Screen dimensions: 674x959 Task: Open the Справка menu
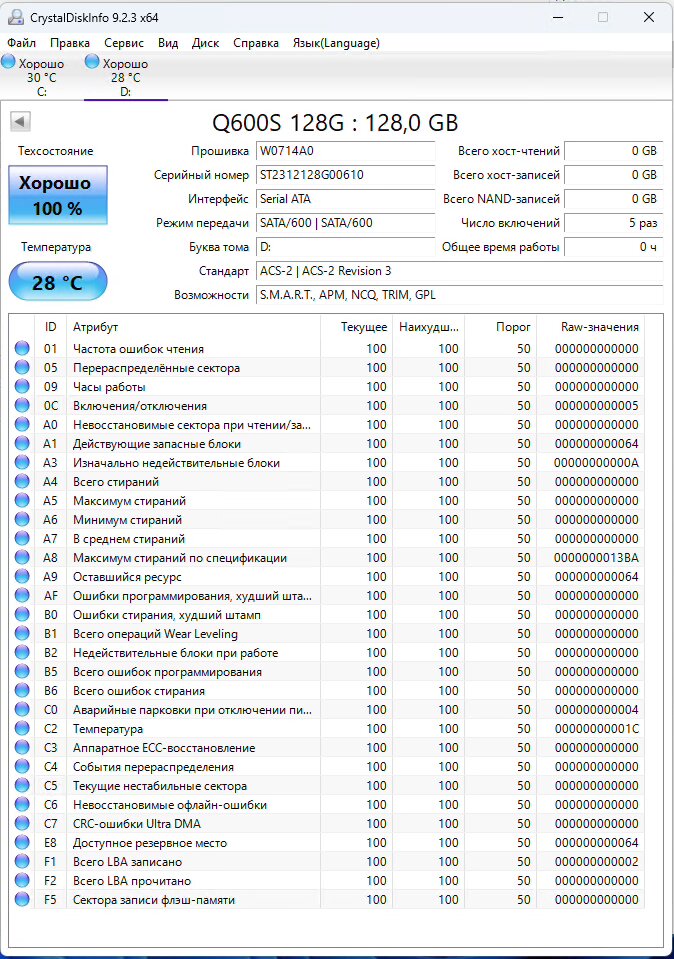click(256, 43)
